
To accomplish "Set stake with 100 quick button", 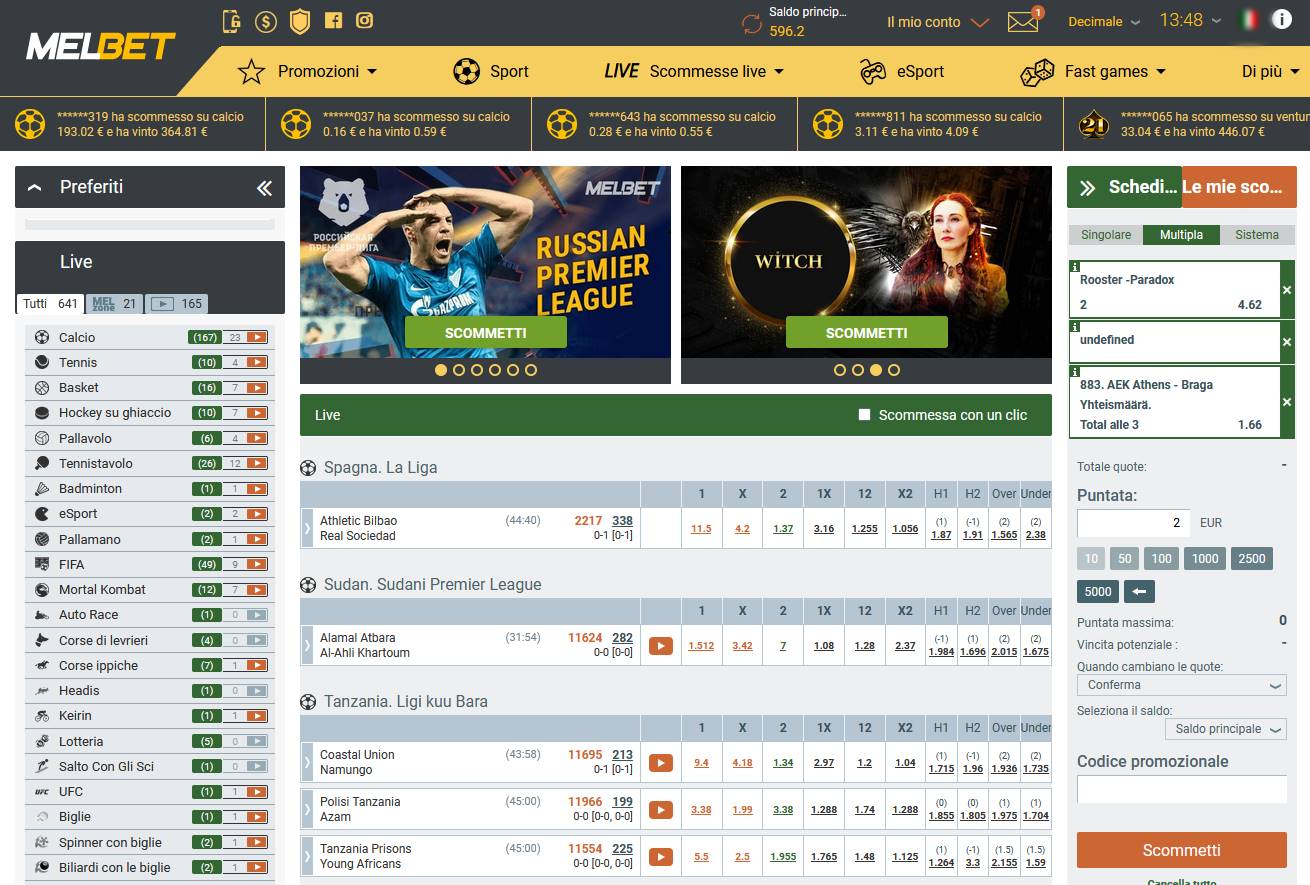I will point(1161,559).
